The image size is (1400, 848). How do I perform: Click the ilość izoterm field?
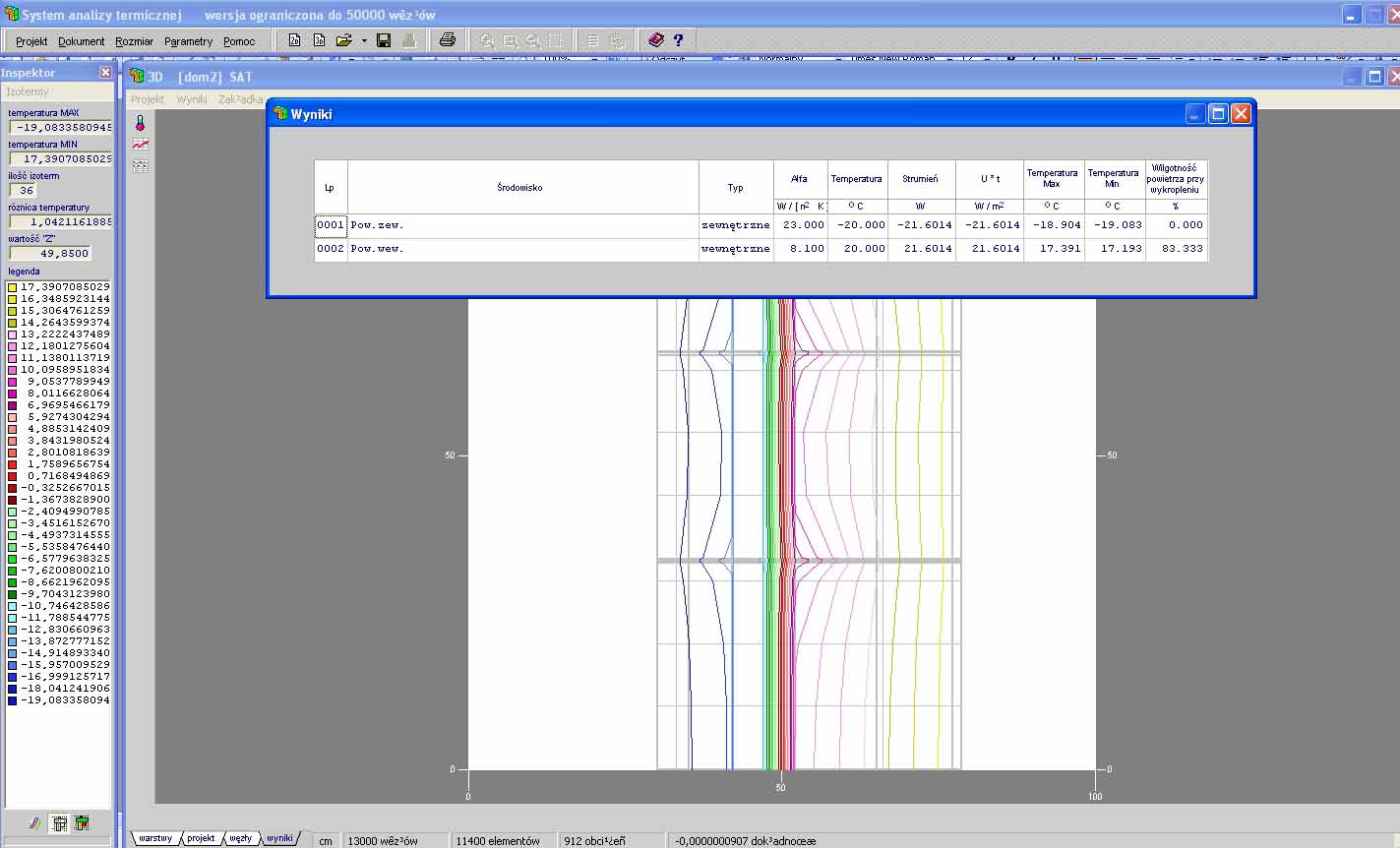24,190
